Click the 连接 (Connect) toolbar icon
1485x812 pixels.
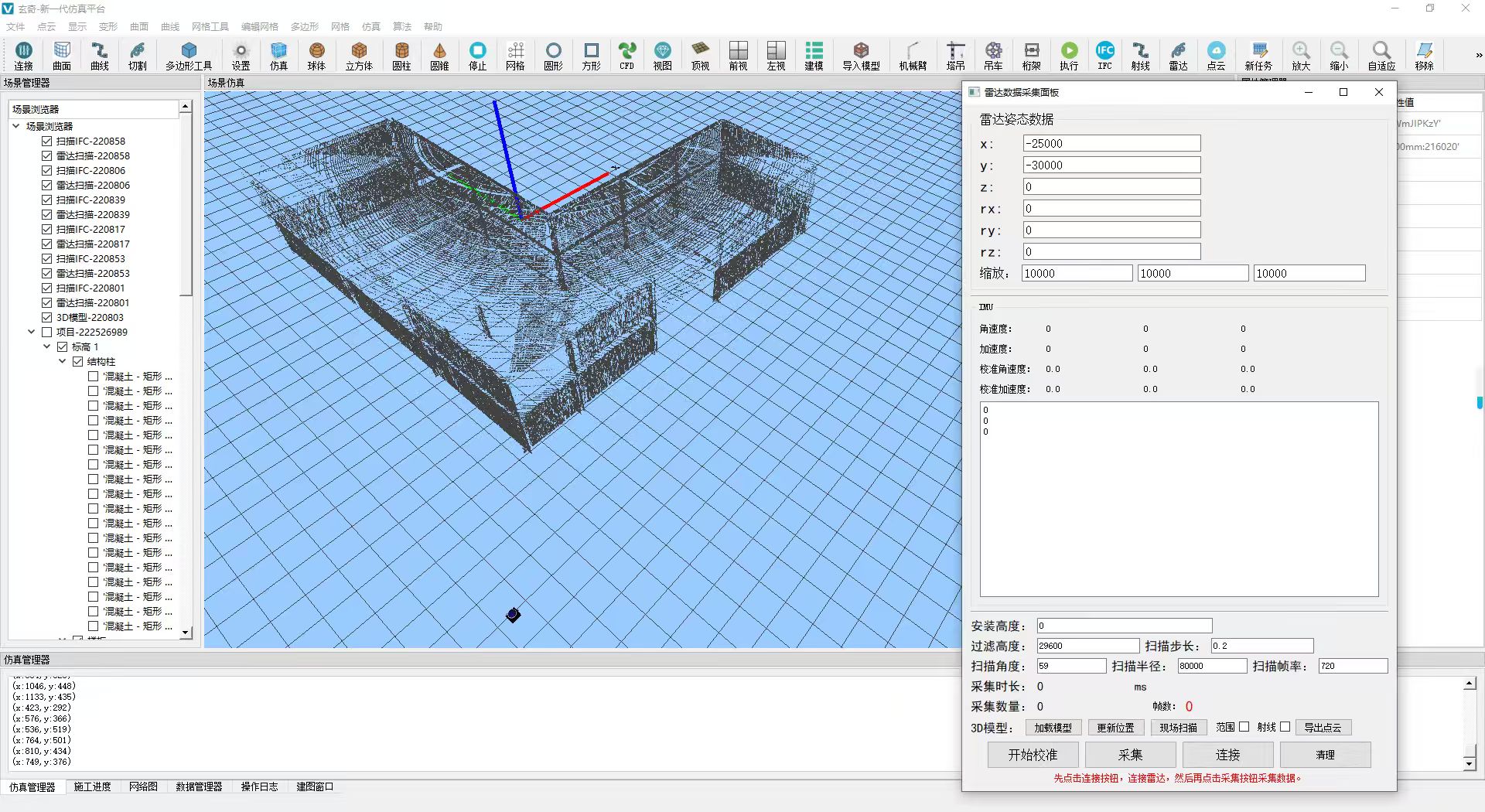coord(23,56)
